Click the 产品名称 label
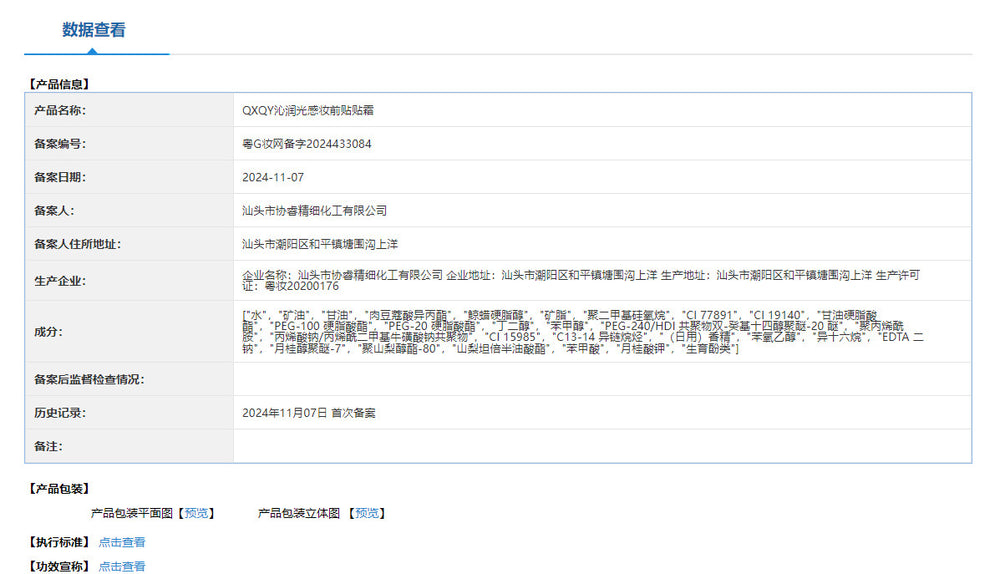 60,110
